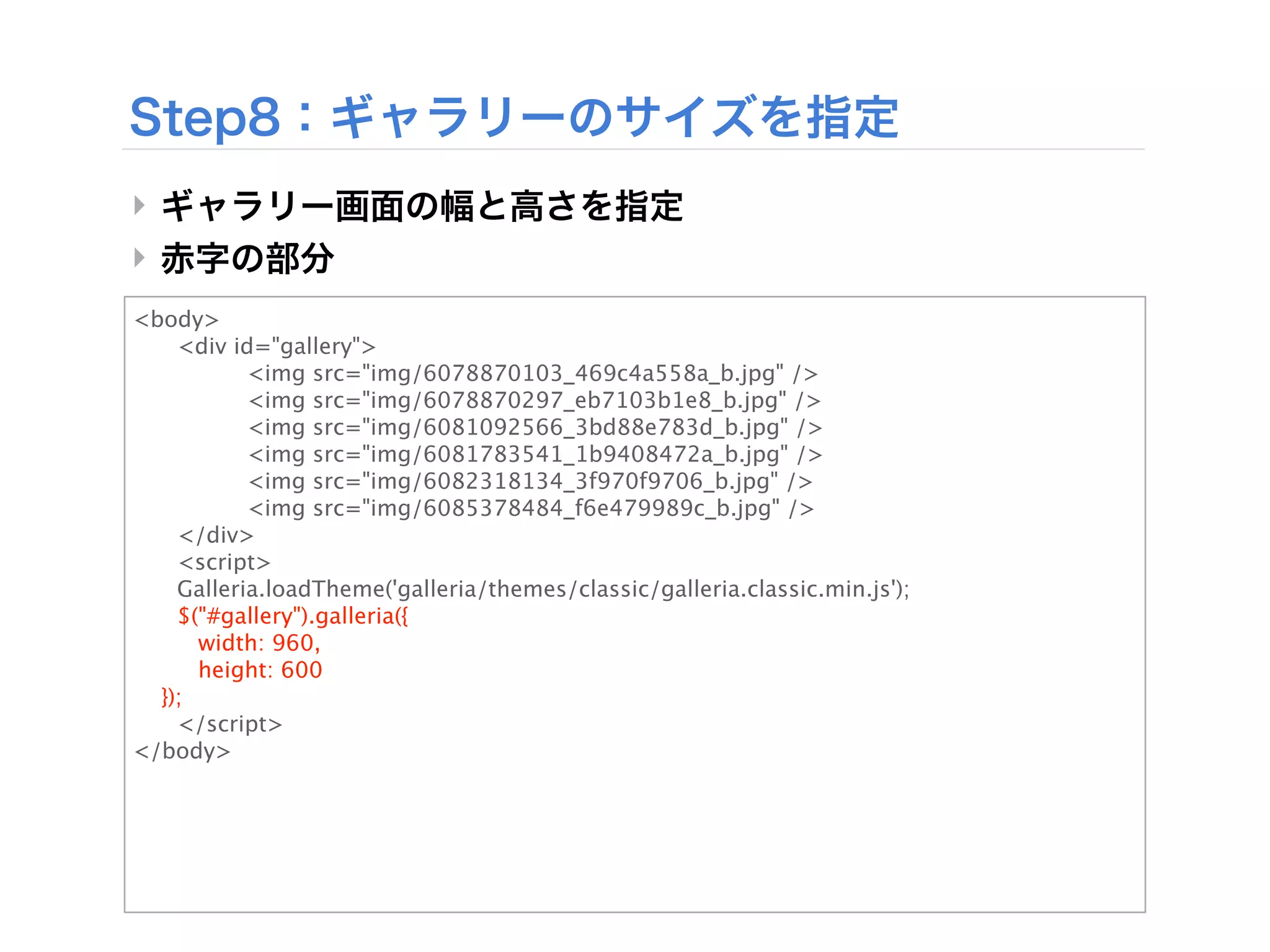Click the Galleria.loadTheme code line

[x=543, y=589]
